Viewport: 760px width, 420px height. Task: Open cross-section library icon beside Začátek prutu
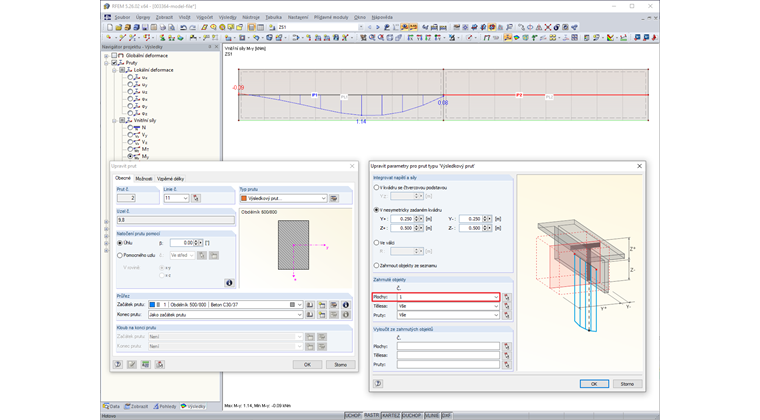(x=310, y=305)
